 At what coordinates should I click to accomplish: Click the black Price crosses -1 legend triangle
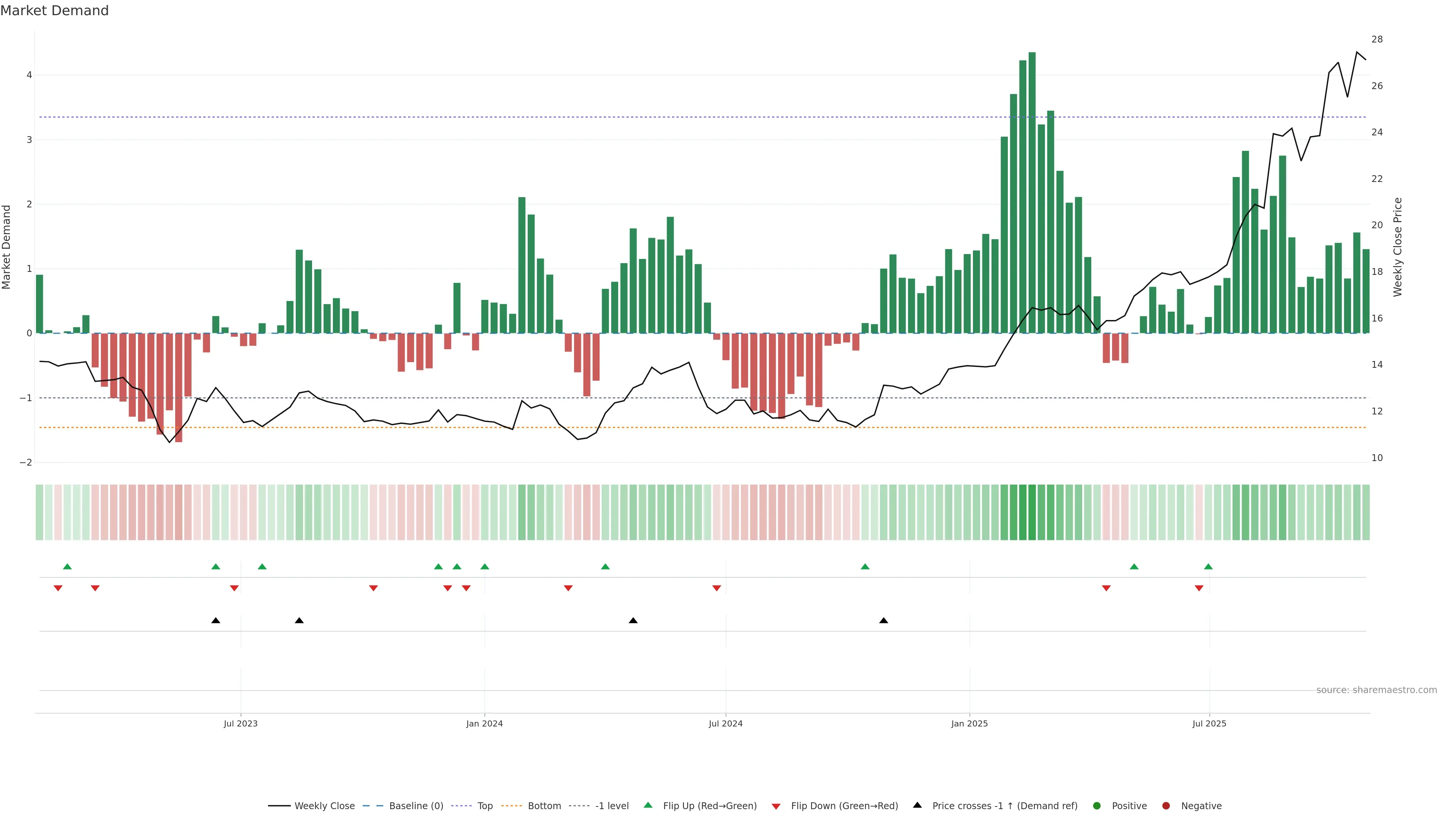click(x=917, y=805)
